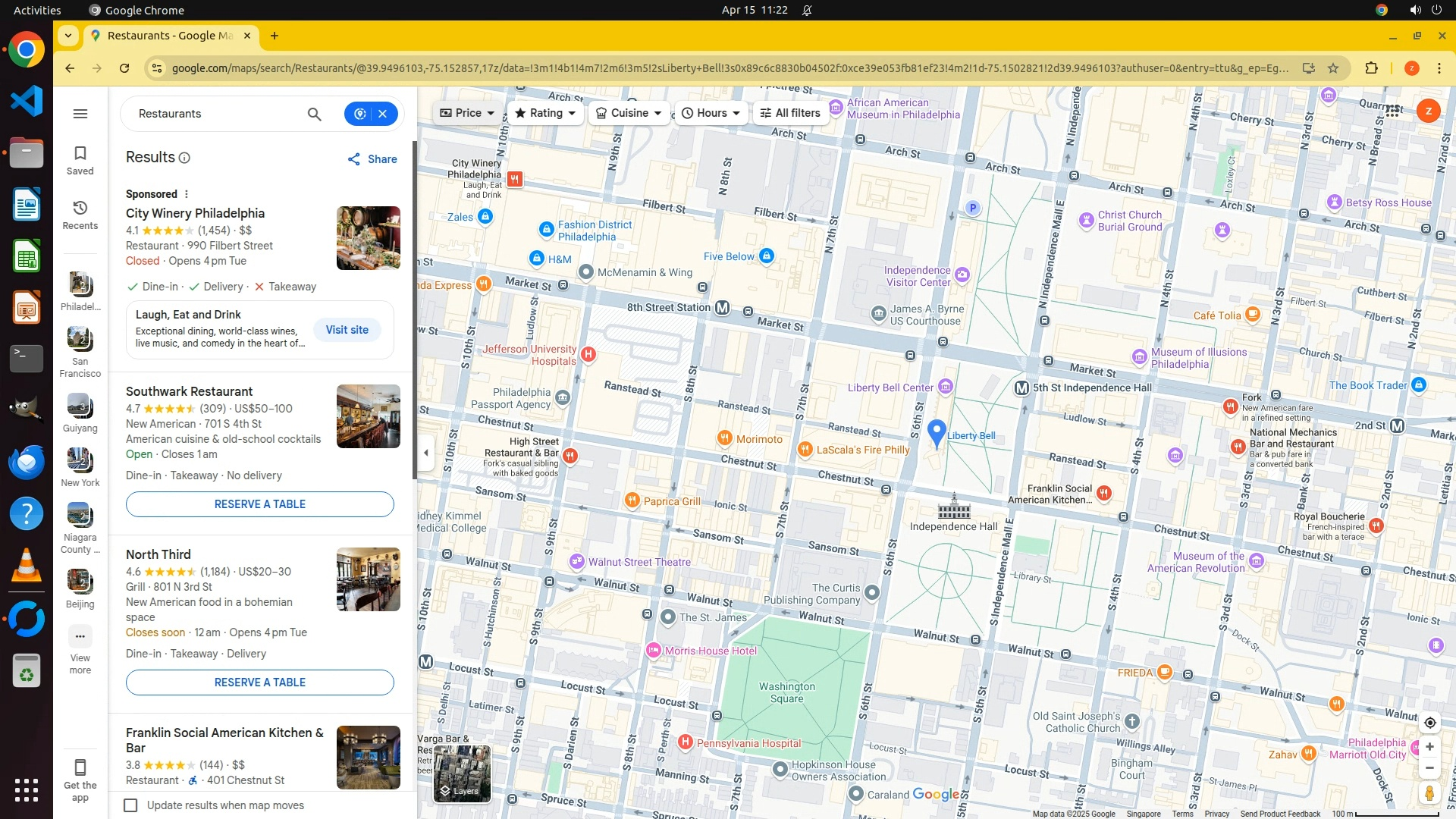Open Visual Studio Code from dock

tap(27, 101)
